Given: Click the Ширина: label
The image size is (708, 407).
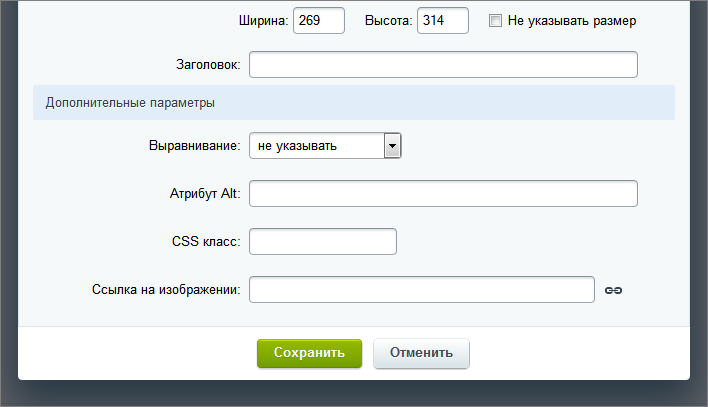Looking at the screenshot, I should point(263,21).
